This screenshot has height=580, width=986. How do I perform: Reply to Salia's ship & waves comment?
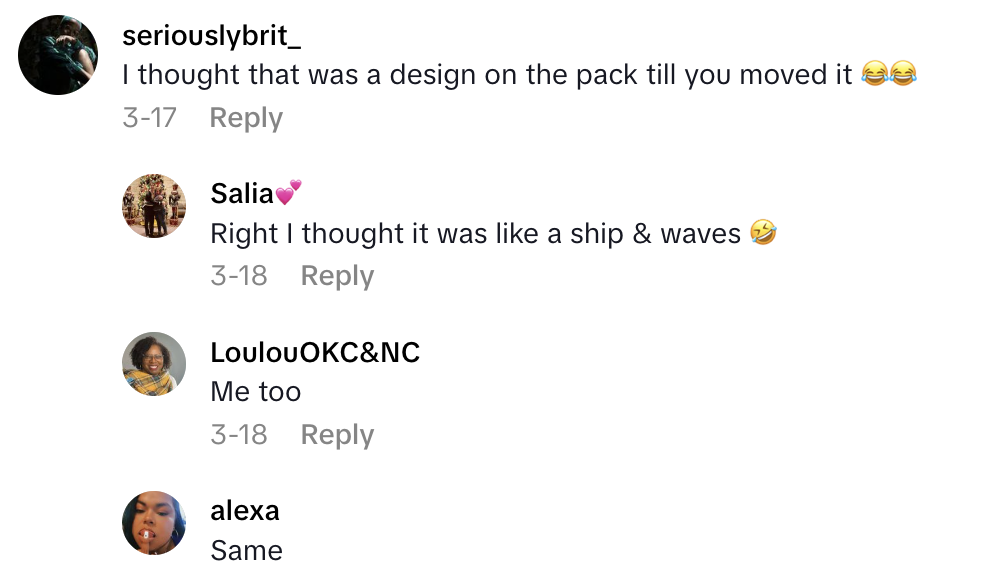(337, 276)
